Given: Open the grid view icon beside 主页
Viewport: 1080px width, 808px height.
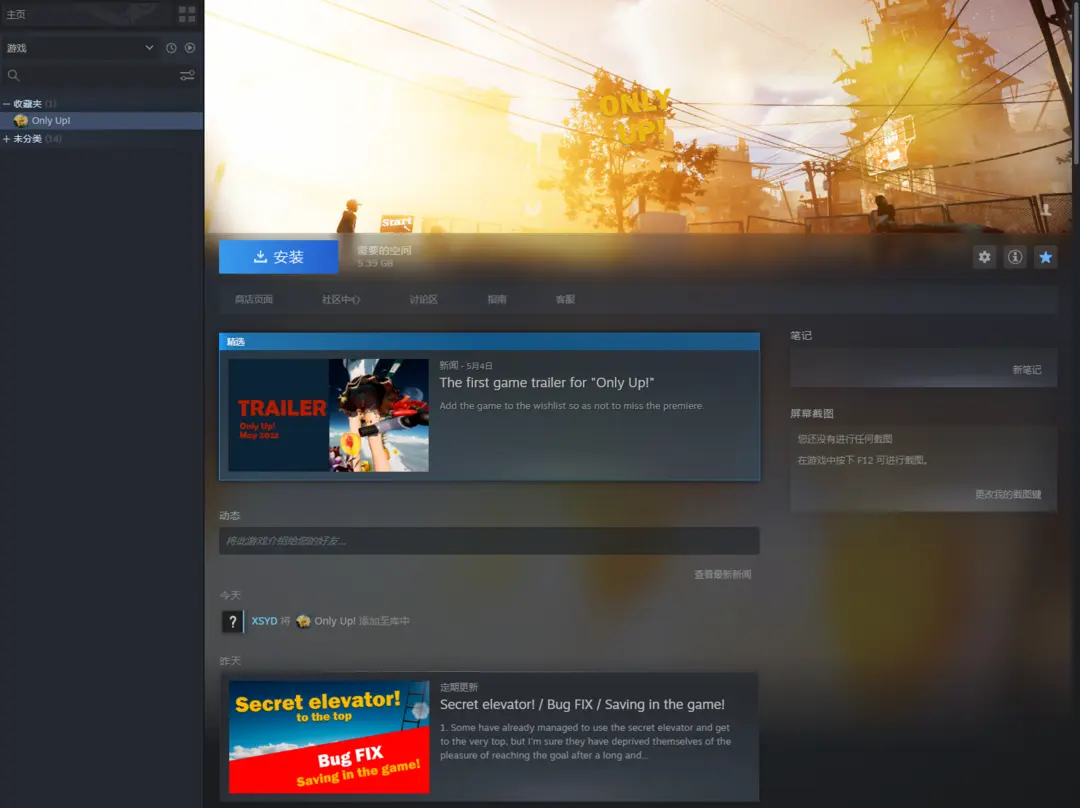Looking at the screenshot, I should tap(187, 14).
